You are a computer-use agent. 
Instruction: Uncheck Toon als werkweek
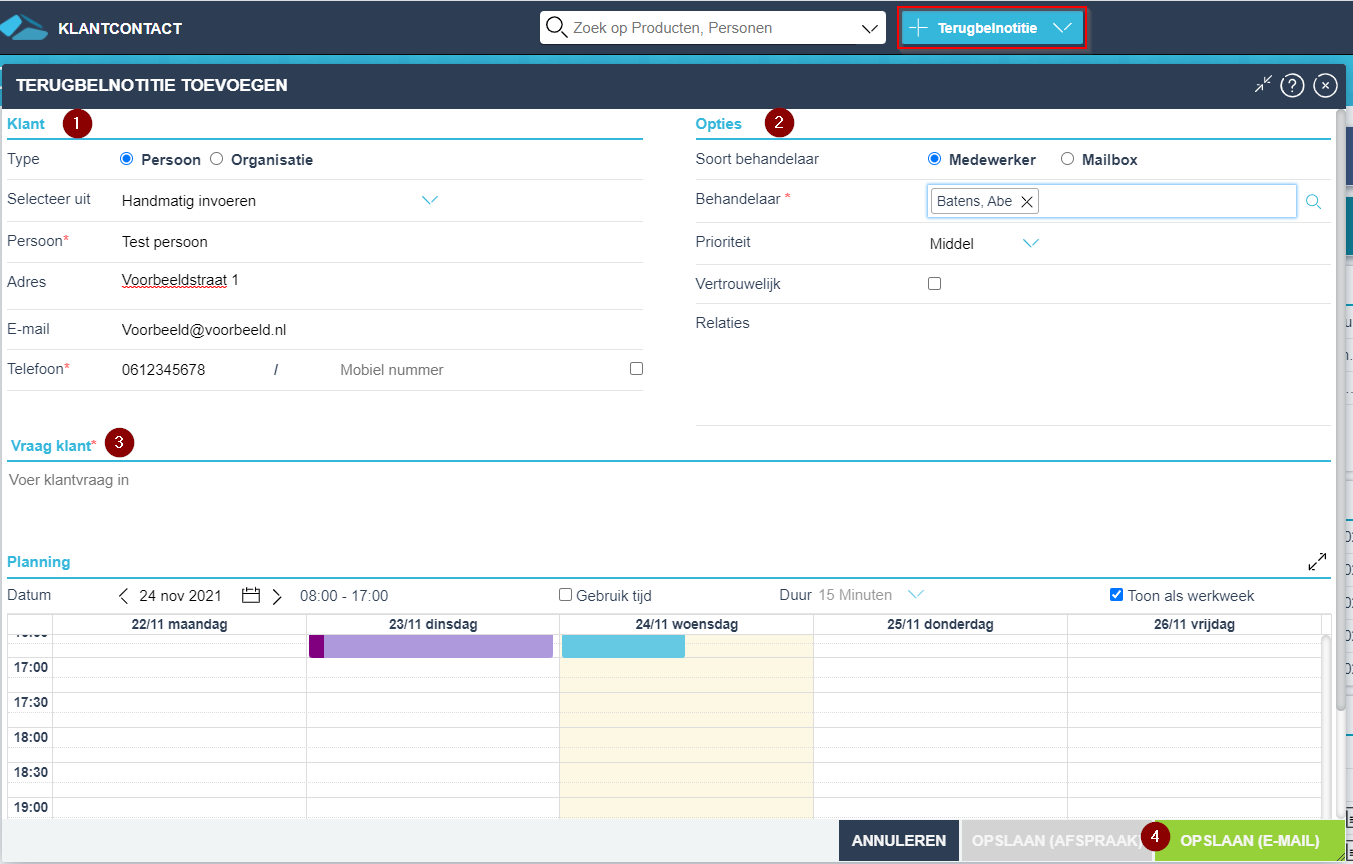tap(1117, 595)
